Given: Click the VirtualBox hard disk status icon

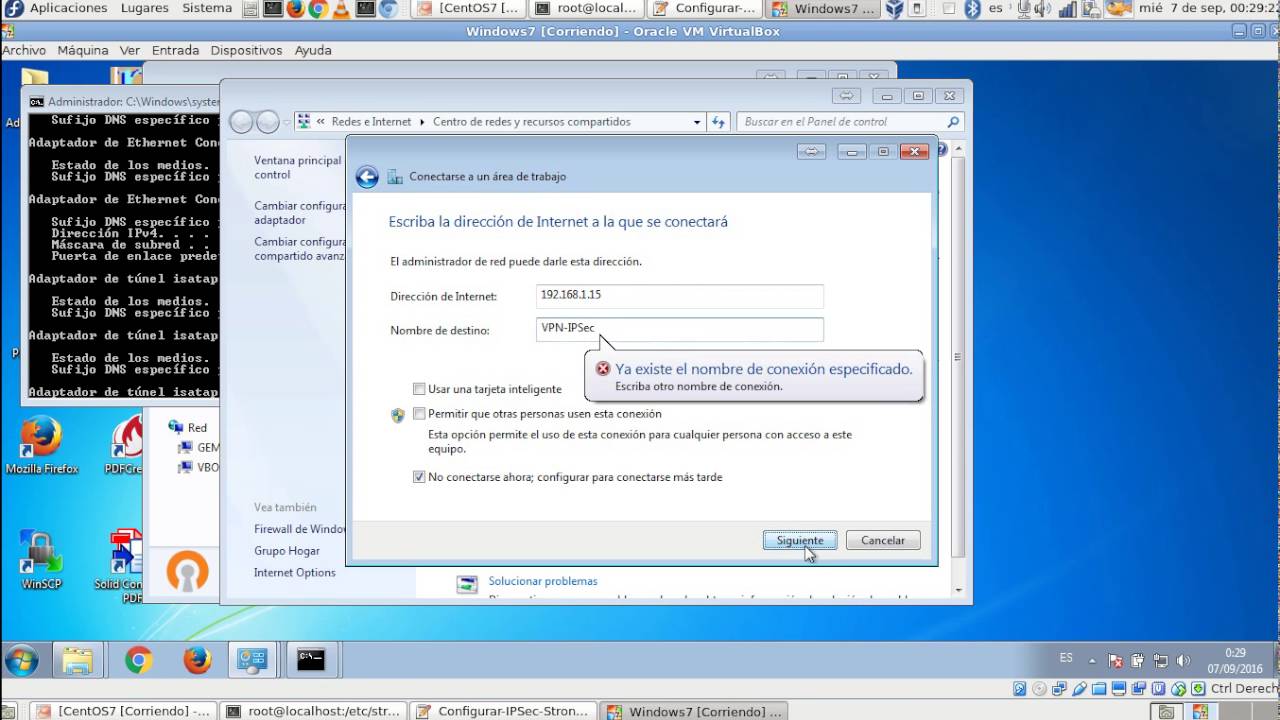Looking at the screenshot, I should [x=1019, y=688].
